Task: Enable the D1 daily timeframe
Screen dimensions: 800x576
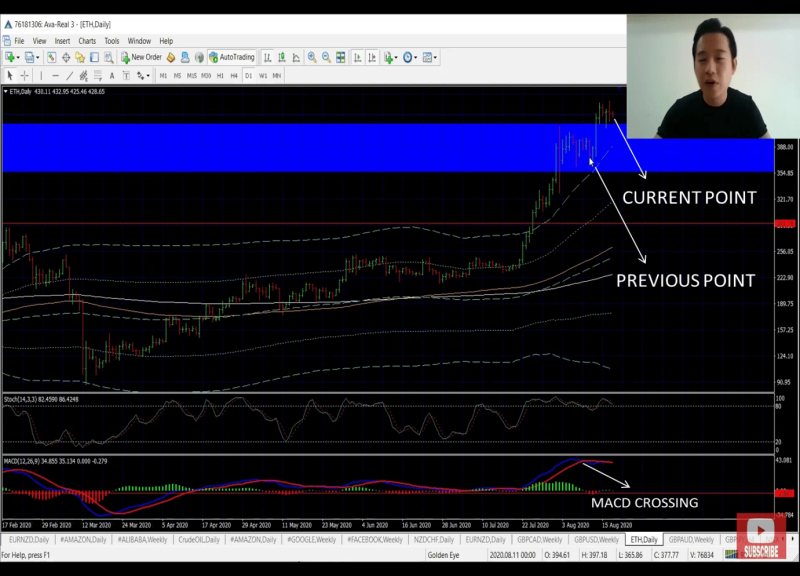Action: pos(248,74)
